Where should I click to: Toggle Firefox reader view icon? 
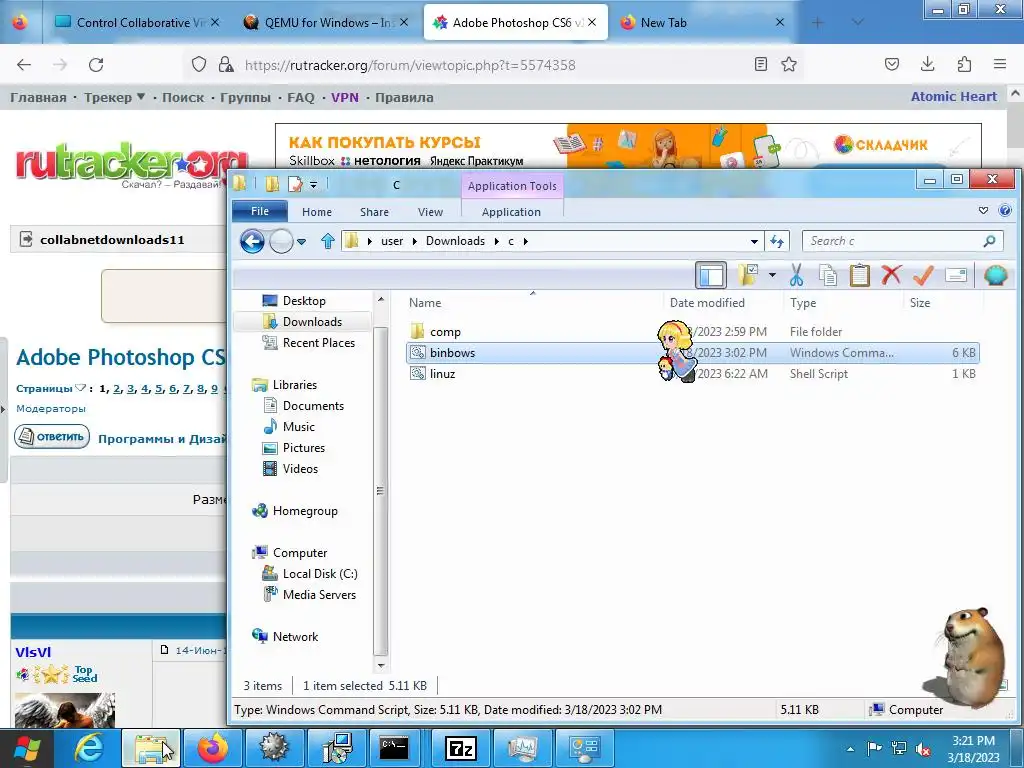[760, 64]
